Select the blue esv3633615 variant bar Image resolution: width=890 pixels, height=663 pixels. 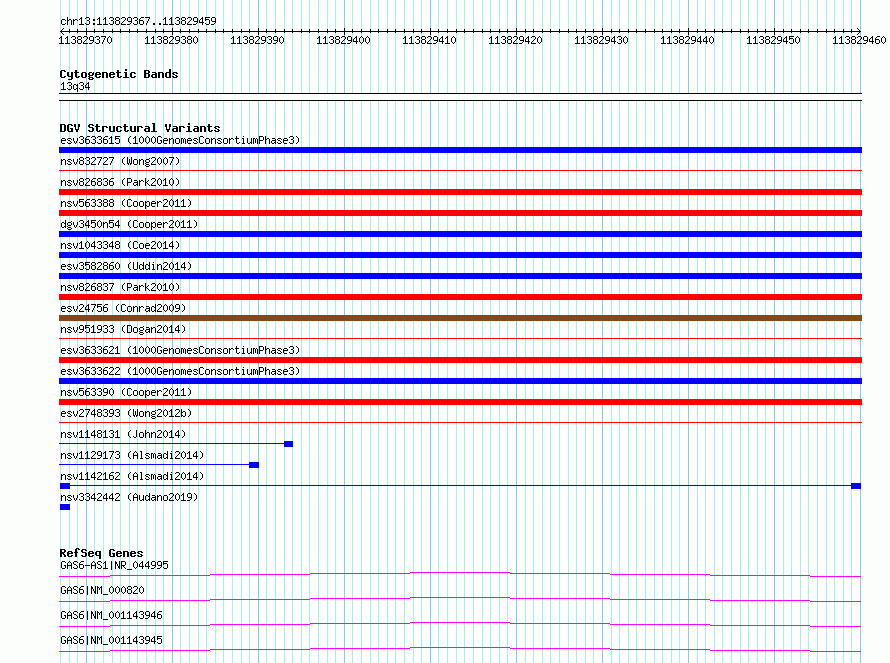tap(460, 150)
